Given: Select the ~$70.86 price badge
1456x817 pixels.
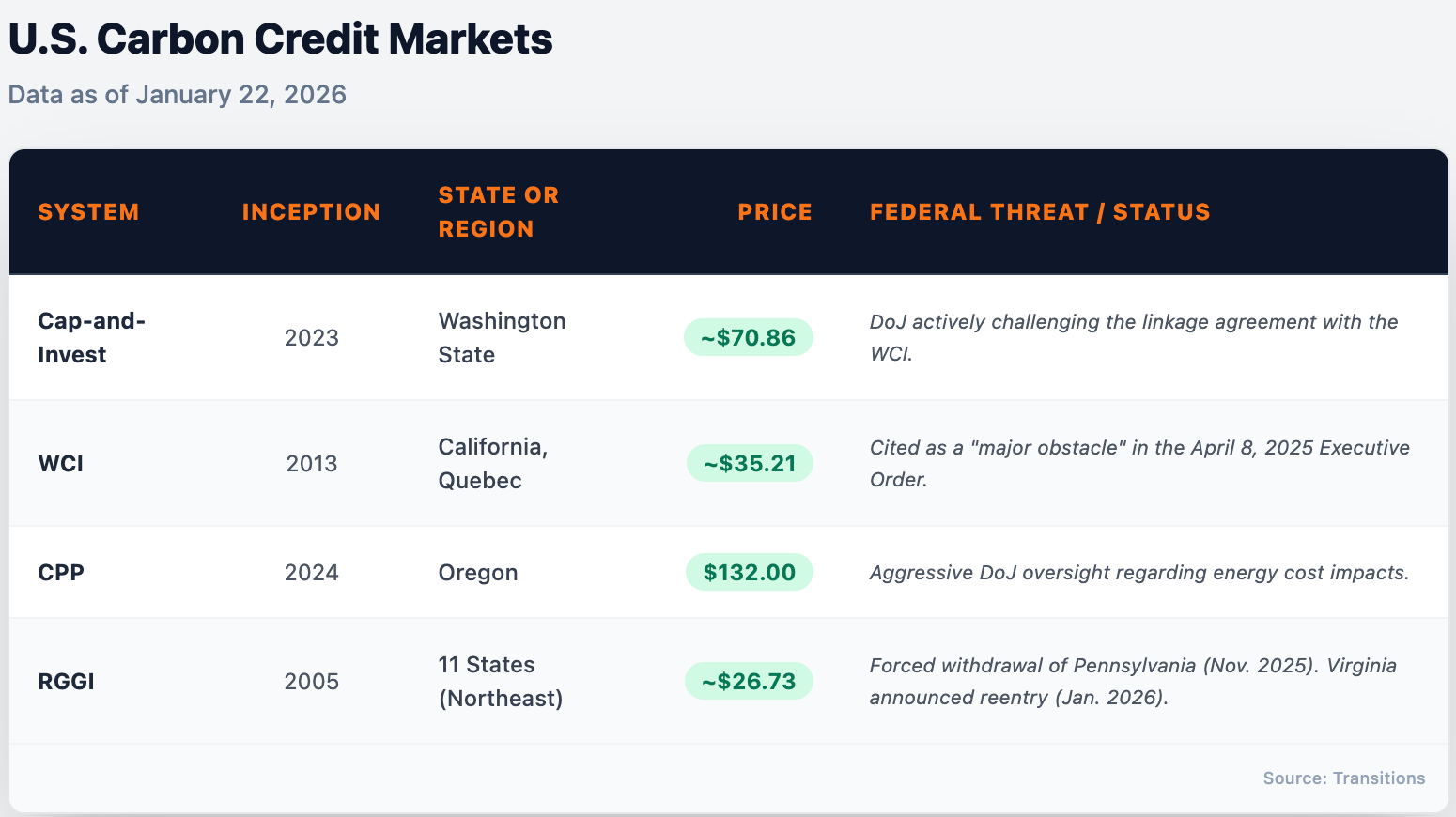Looking at the screenshot, I should click(749, 338).
